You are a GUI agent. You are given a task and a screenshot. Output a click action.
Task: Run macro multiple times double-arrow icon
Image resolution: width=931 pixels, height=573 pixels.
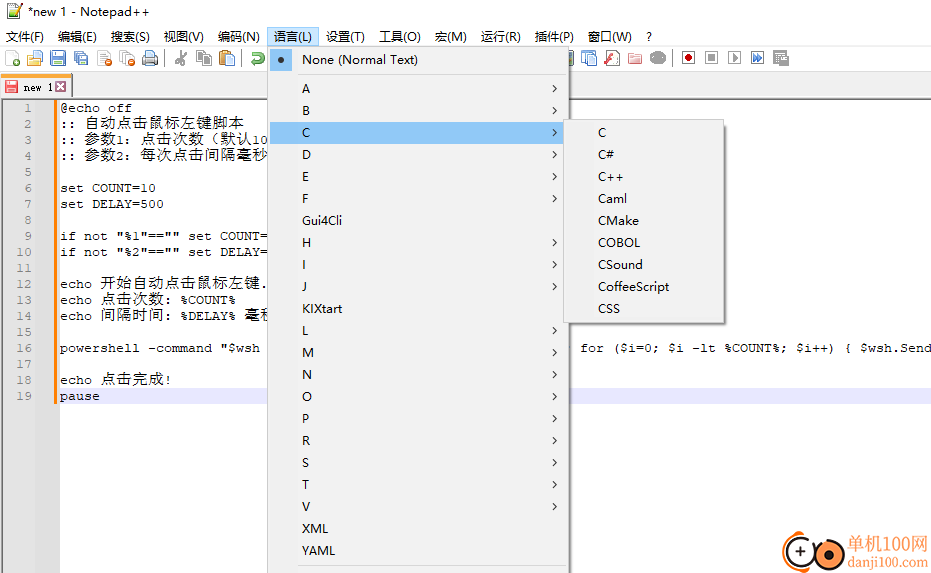(x=757, y=58)
